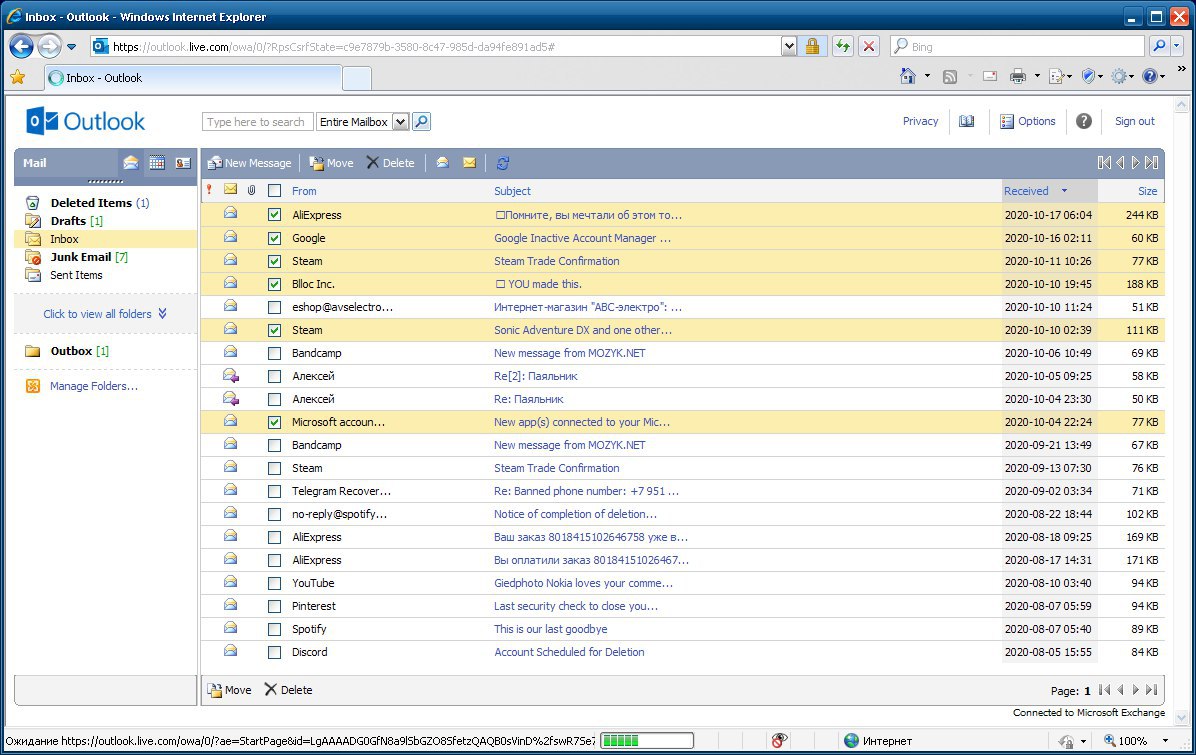Go to previous page arrow in bottom pager
Image resolution: width=1196 pixels, height=755 pixels.
pyautogui.click(x=1120, y=690)
